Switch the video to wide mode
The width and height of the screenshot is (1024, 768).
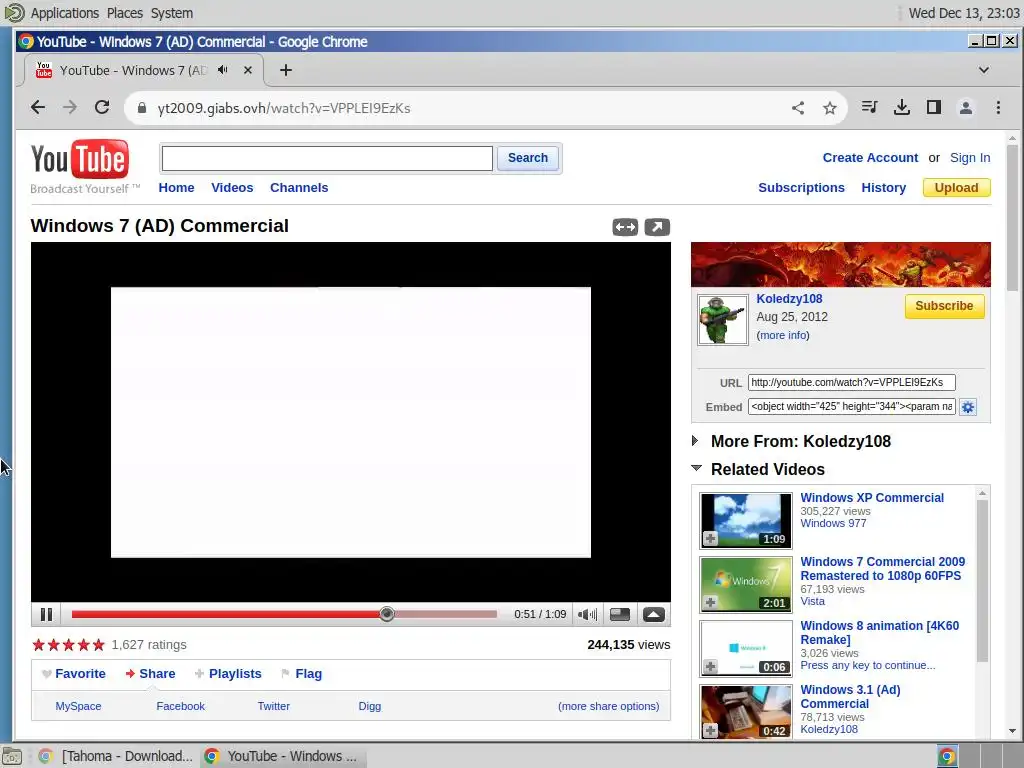(x=625, y=227)
